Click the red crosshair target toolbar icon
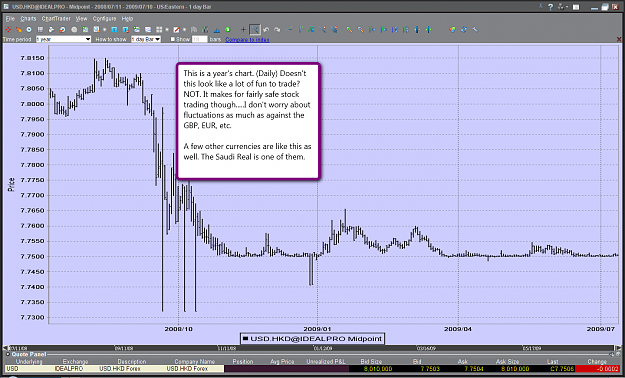Viewport: 625px width, 378px height. click(x=8, y=30)
